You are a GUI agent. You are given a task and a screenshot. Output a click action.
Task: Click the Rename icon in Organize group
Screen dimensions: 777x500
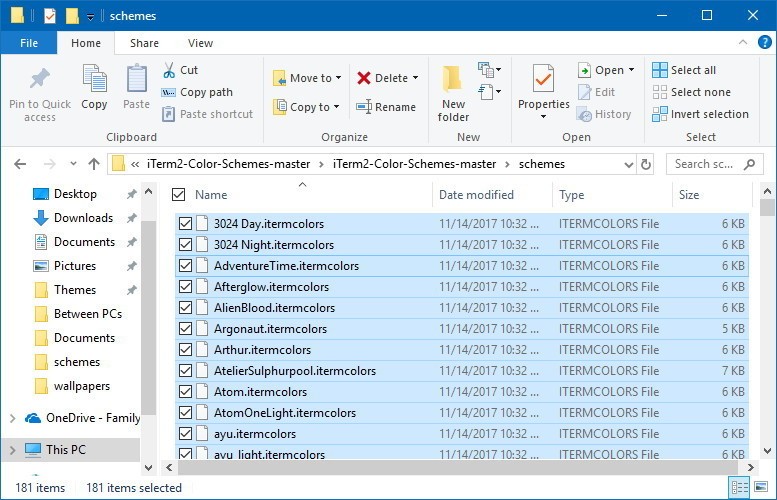364,107
